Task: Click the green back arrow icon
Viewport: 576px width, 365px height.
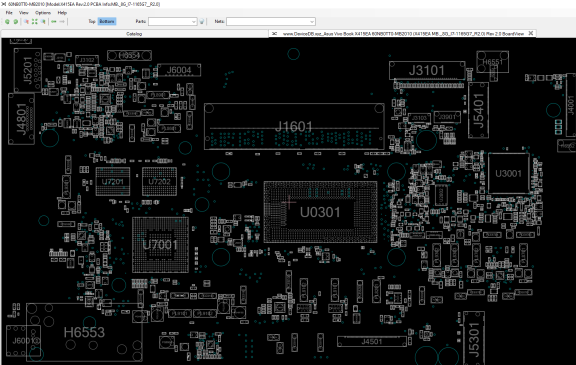Action: [x=54, y=22]
